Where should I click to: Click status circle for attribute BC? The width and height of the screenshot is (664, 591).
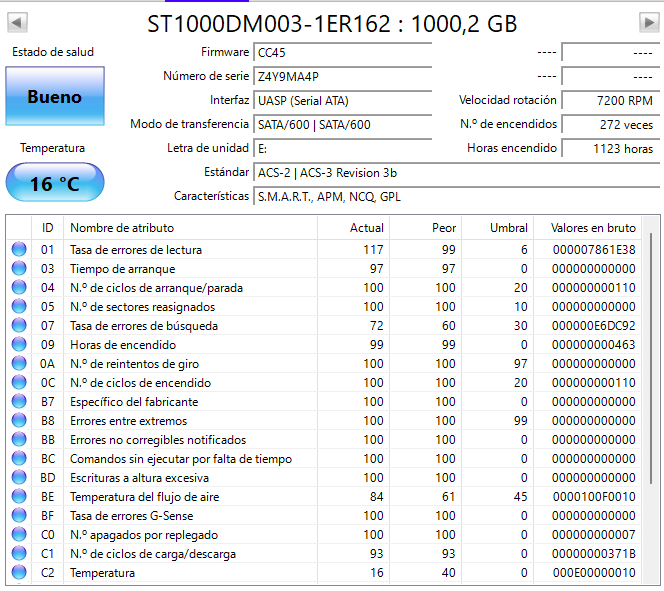pos(19,458)
